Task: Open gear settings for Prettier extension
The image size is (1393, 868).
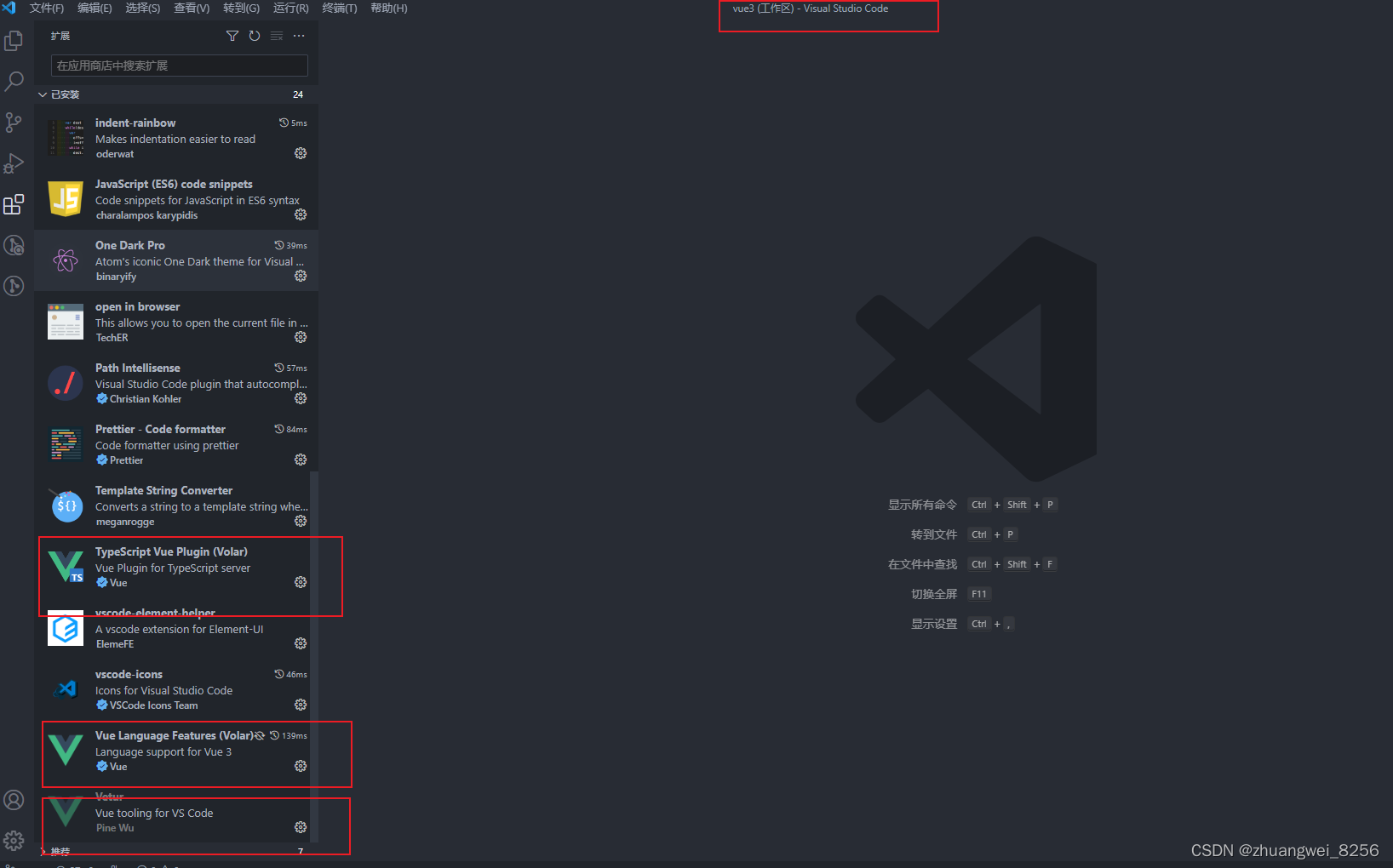Action: point(301,460)
